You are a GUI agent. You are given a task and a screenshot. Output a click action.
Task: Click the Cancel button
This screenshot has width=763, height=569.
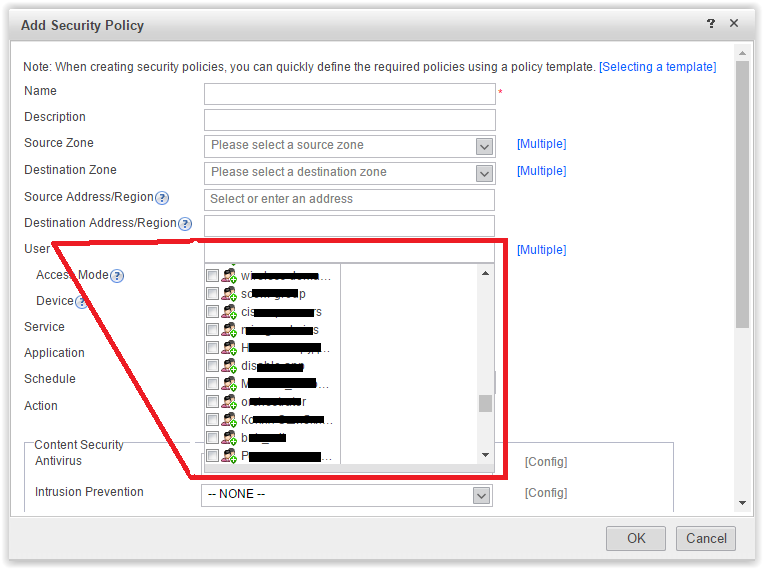[x=706, y=538]
